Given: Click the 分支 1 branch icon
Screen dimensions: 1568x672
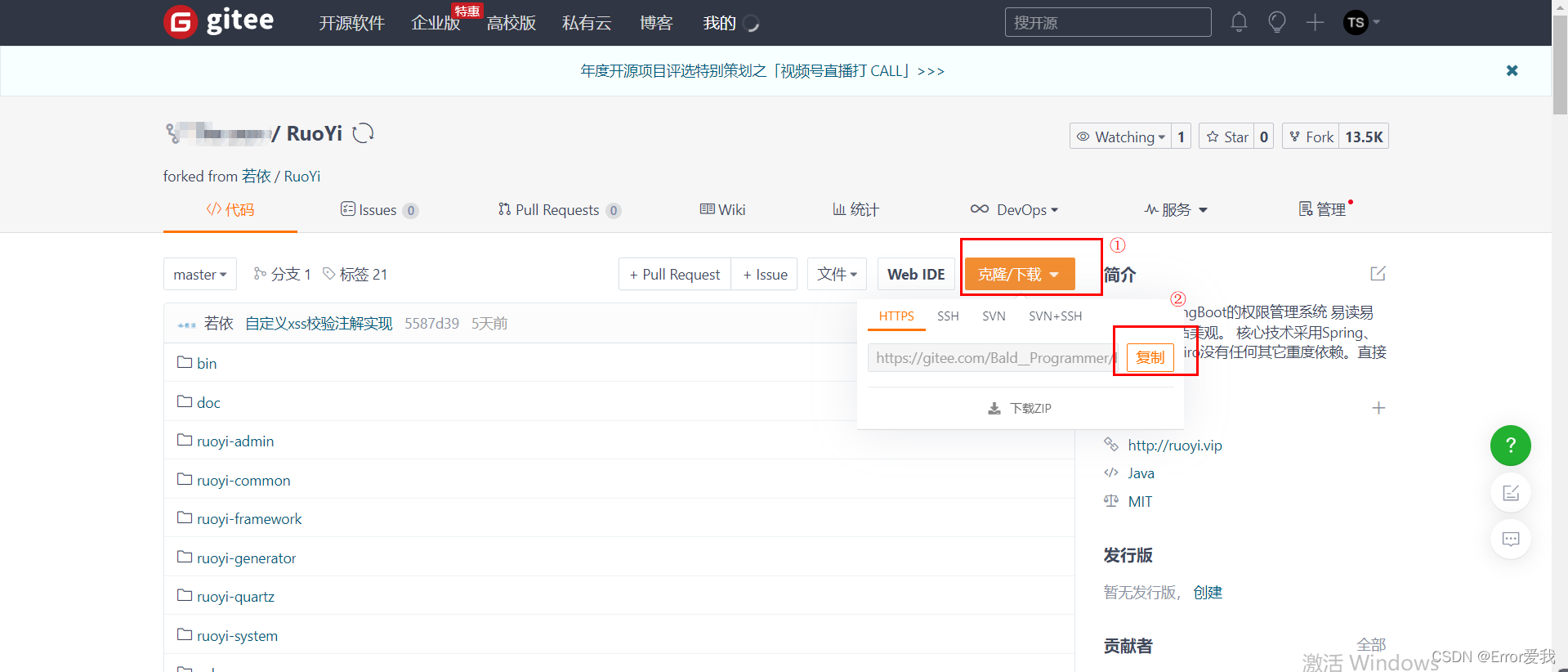Looking at the screenshot, I should [260, 273].
